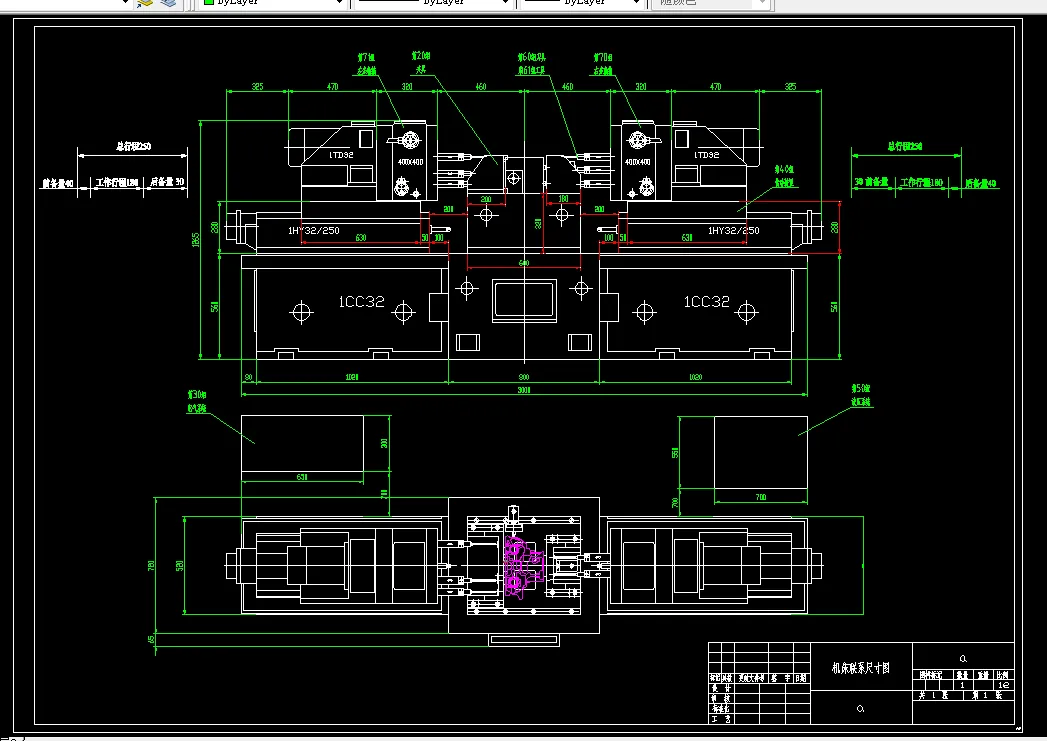Select the 第30组 electrical cabinet leader label

[197, 402]
